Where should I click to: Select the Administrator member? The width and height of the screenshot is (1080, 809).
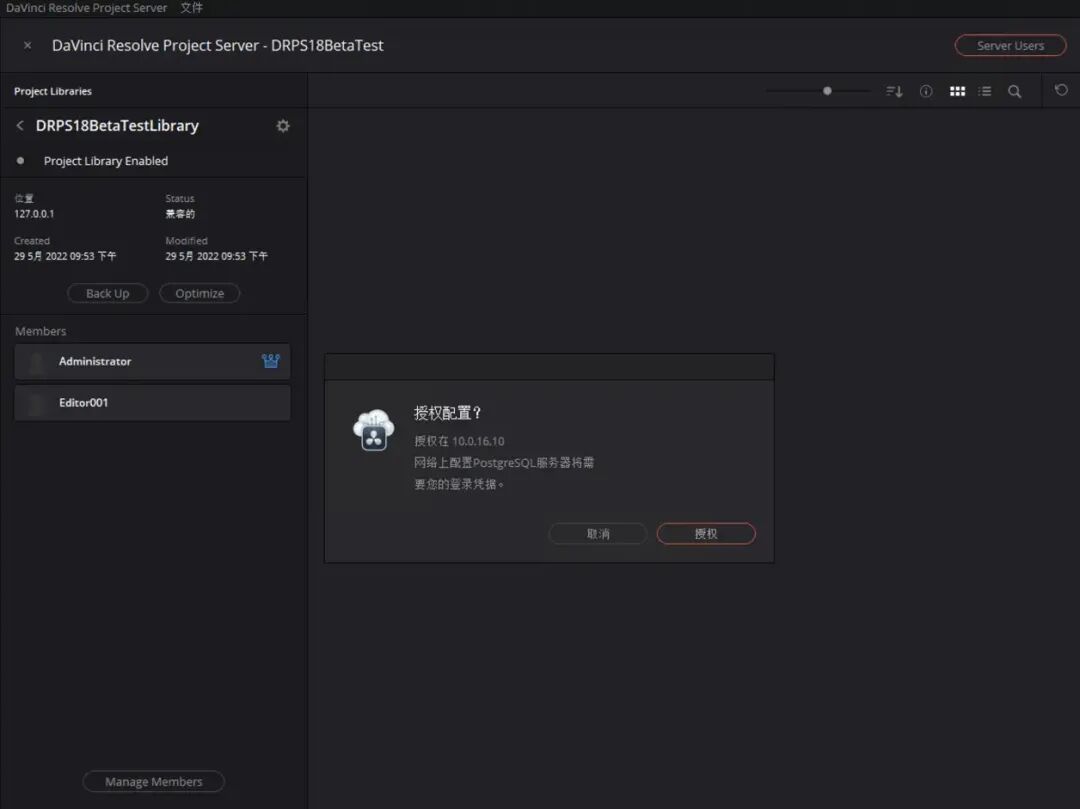(x=152, y=361)
